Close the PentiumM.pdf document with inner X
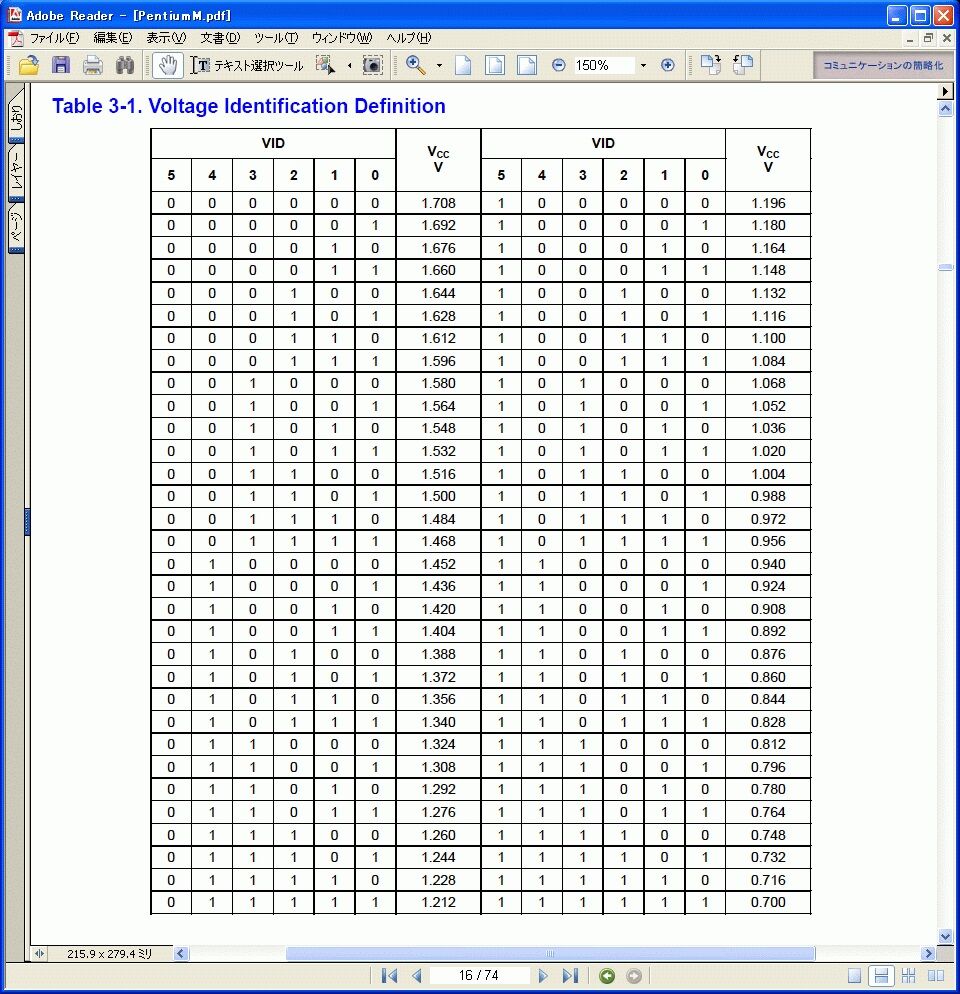The image size is (960, 994). click(946, 38)
